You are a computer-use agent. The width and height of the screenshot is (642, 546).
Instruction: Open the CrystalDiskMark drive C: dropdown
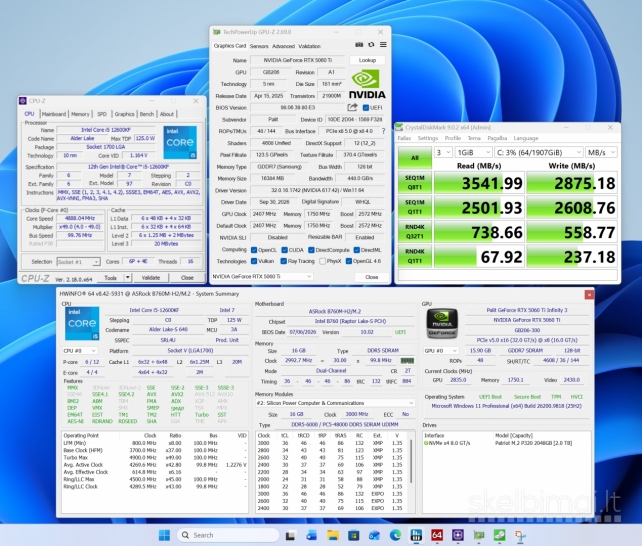(x=538, y=152)
